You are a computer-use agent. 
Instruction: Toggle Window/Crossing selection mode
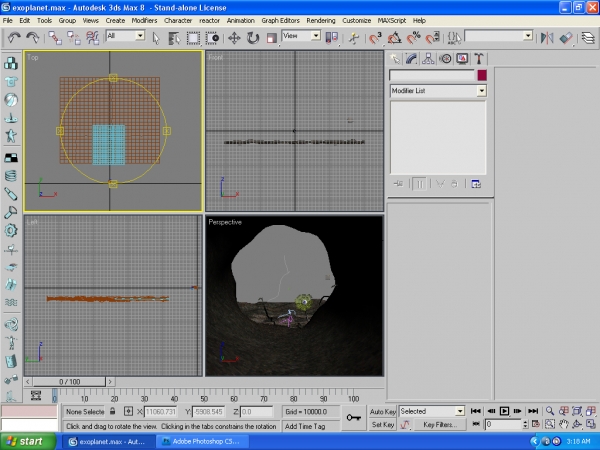[x=212, y=38]
